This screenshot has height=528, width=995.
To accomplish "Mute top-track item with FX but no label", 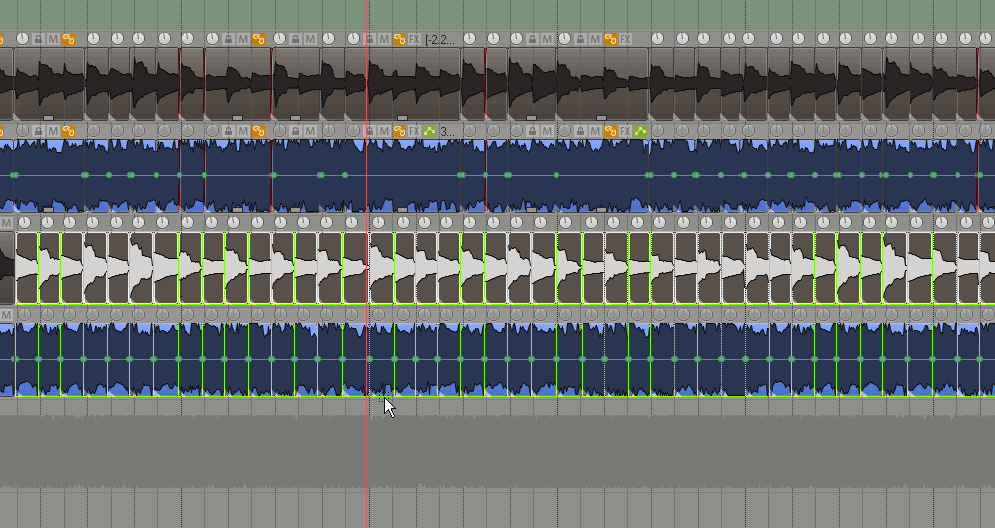I will [595, 39].
